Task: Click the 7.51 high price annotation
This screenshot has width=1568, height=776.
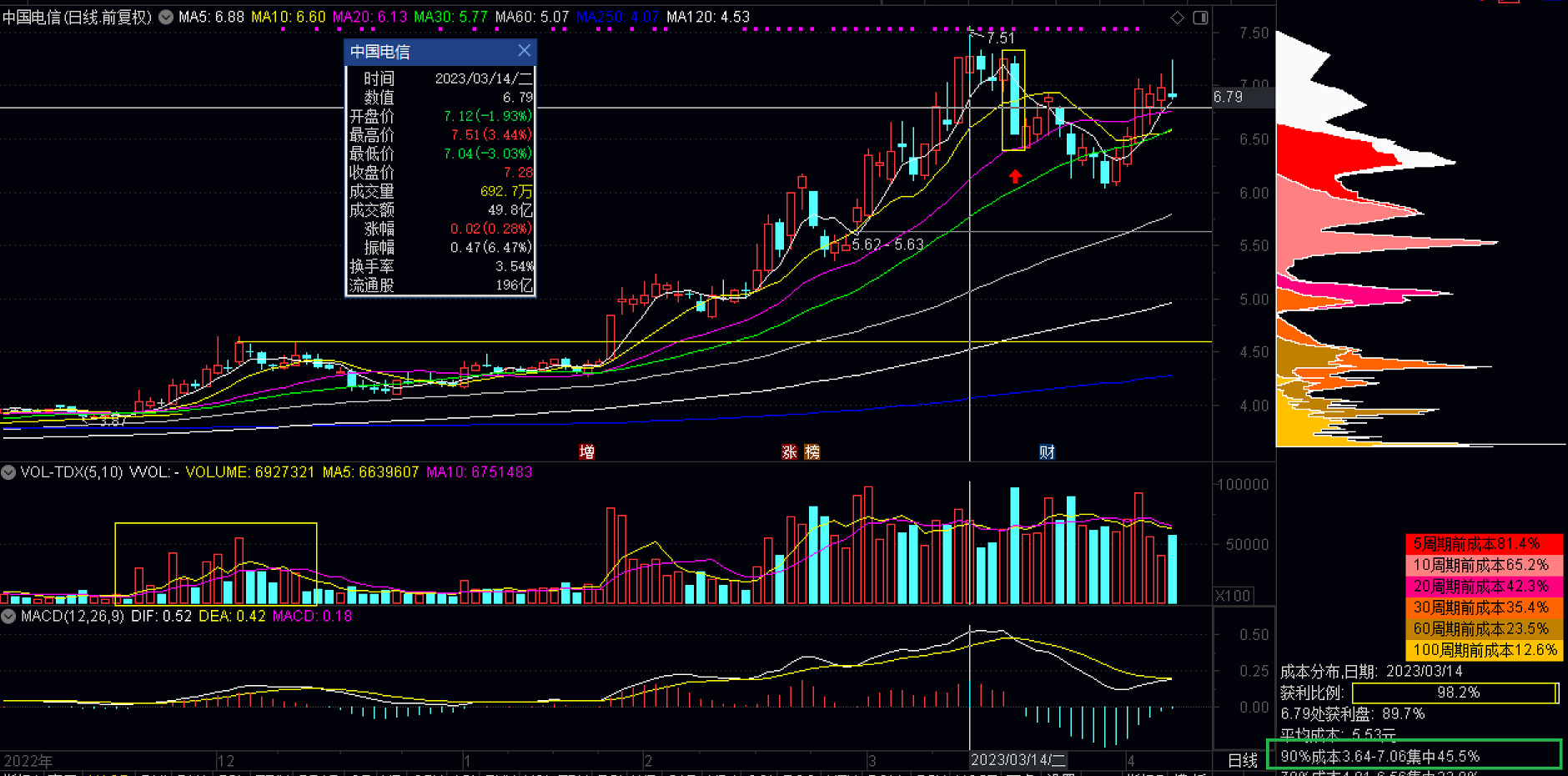Action: (1001, 38)
